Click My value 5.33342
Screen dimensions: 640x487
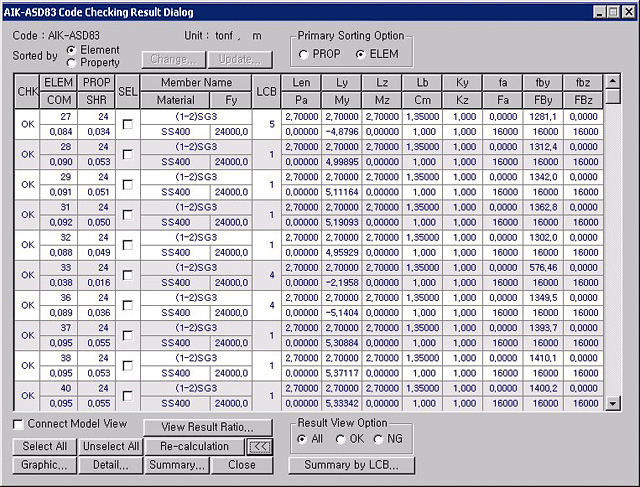(342, 404)
